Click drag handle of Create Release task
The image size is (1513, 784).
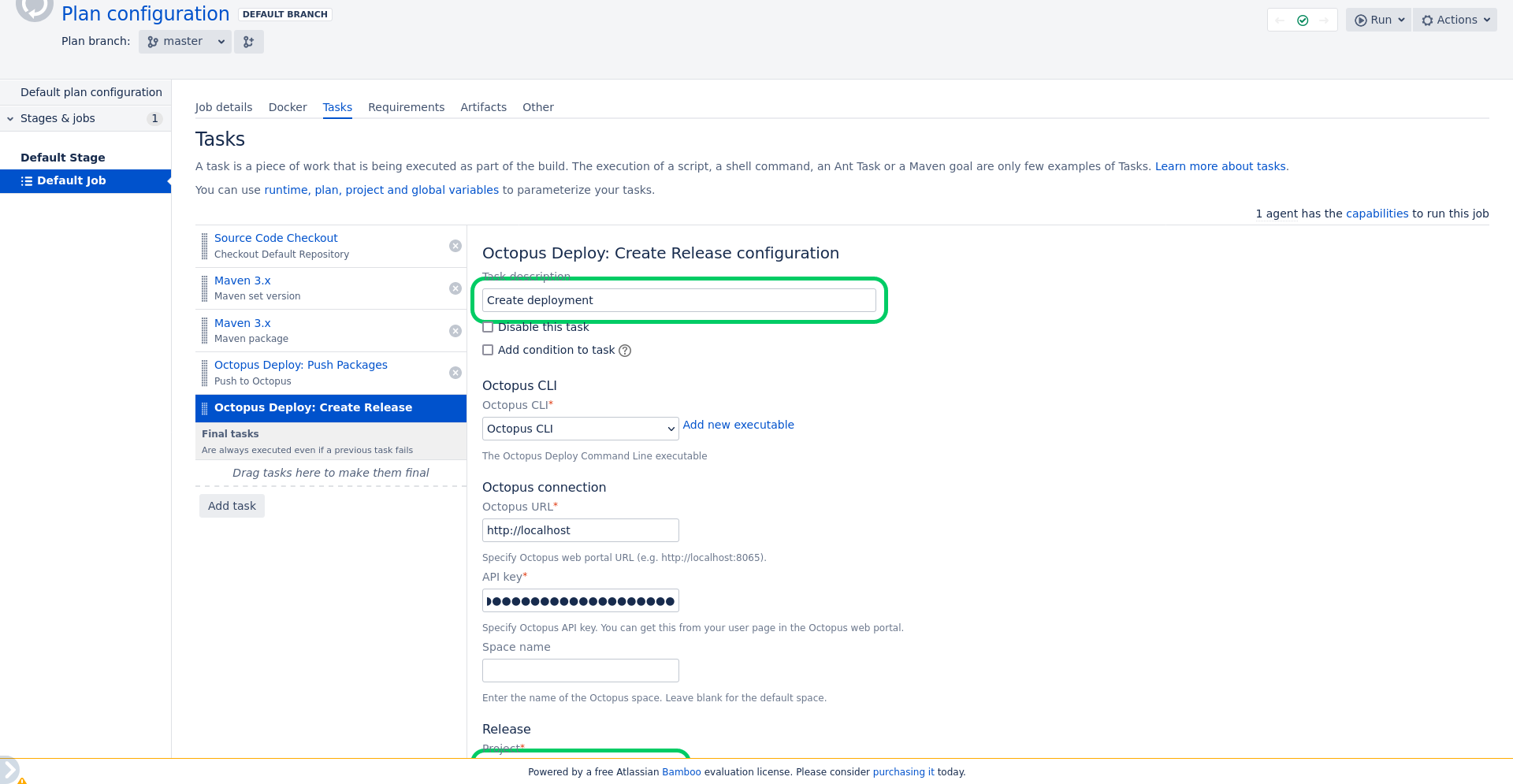(205, 408)
